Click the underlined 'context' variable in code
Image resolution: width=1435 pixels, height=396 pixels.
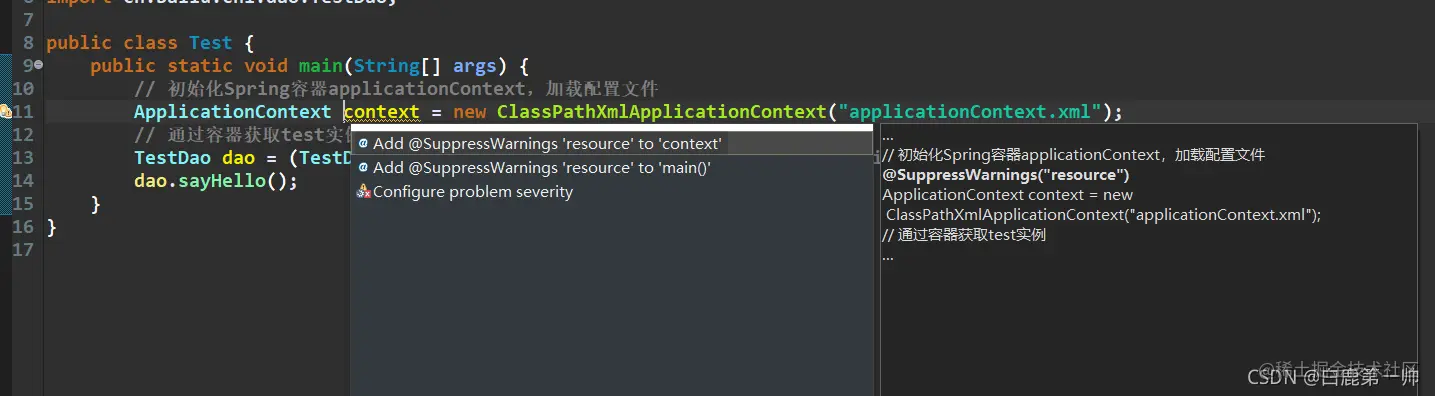[382, 111]
